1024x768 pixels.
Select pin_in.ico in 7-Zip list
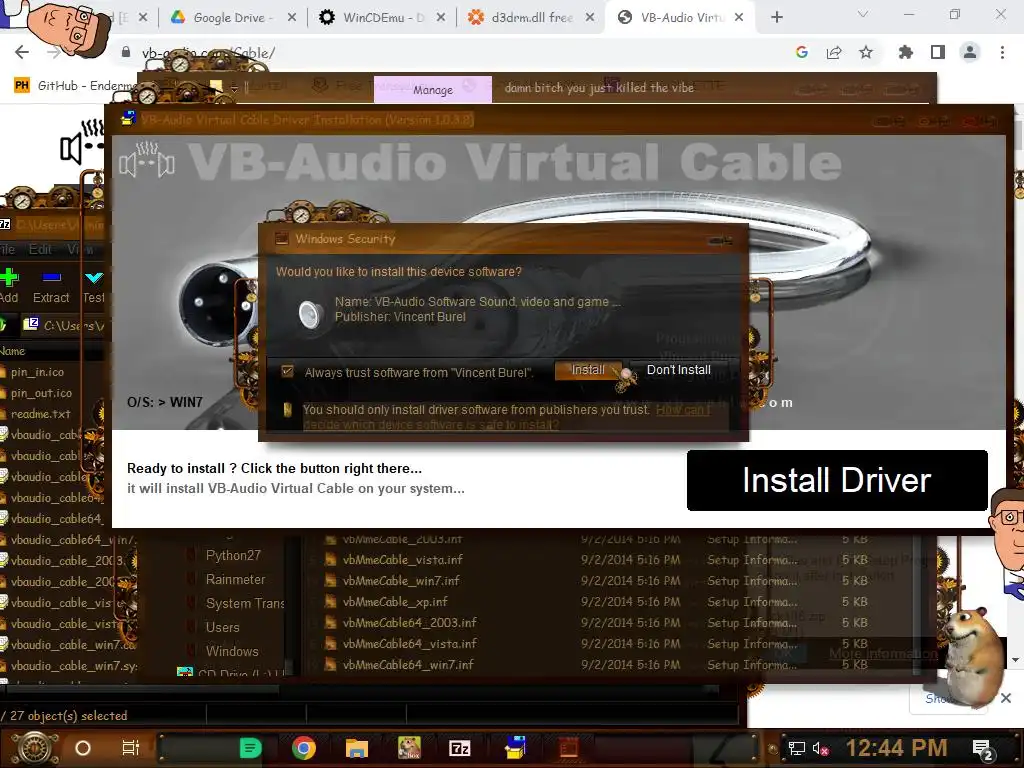[x=37, y=372]
